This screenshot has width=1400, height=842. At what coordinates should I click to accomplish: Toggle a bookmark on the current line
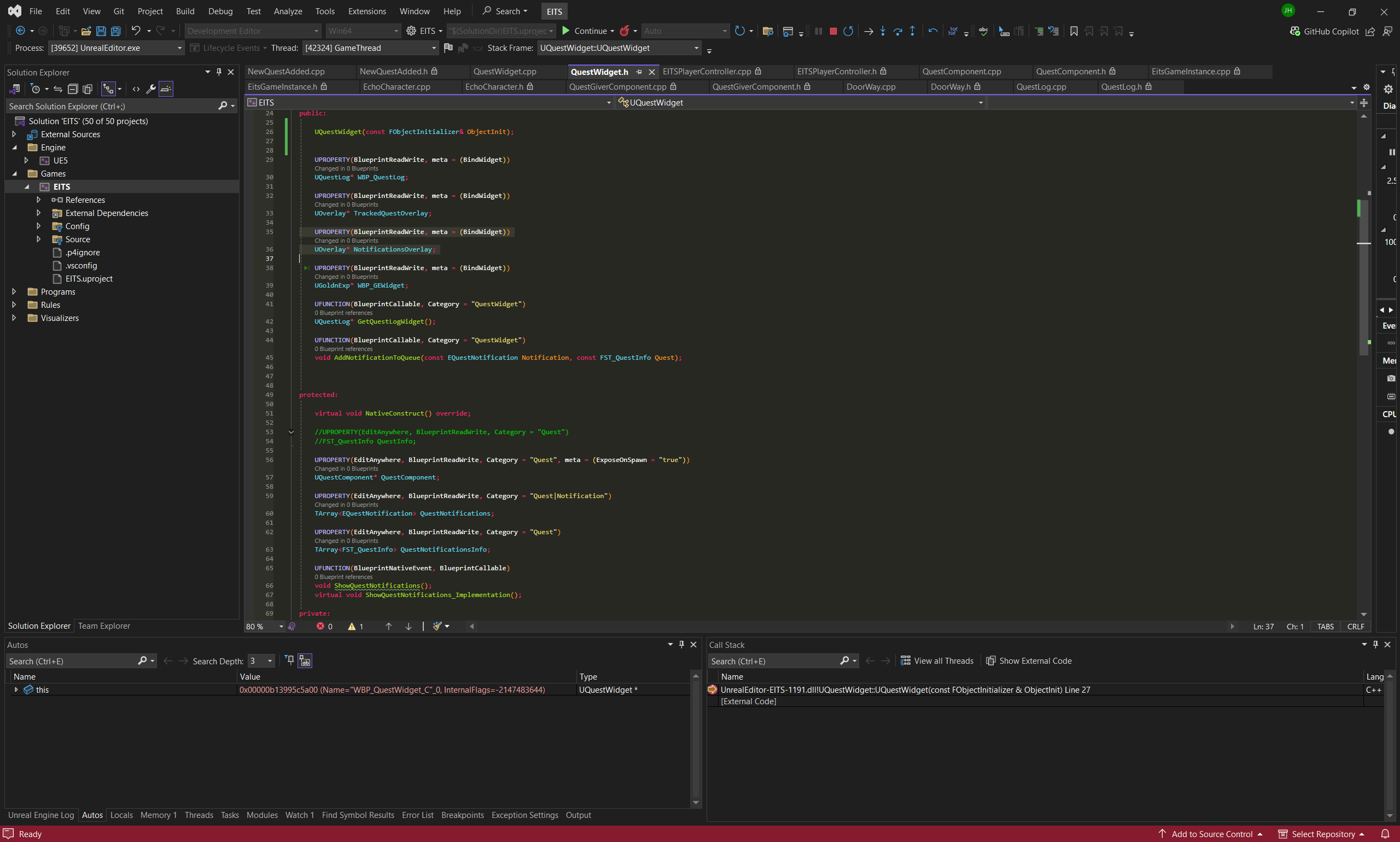(x=1074, y=31)
